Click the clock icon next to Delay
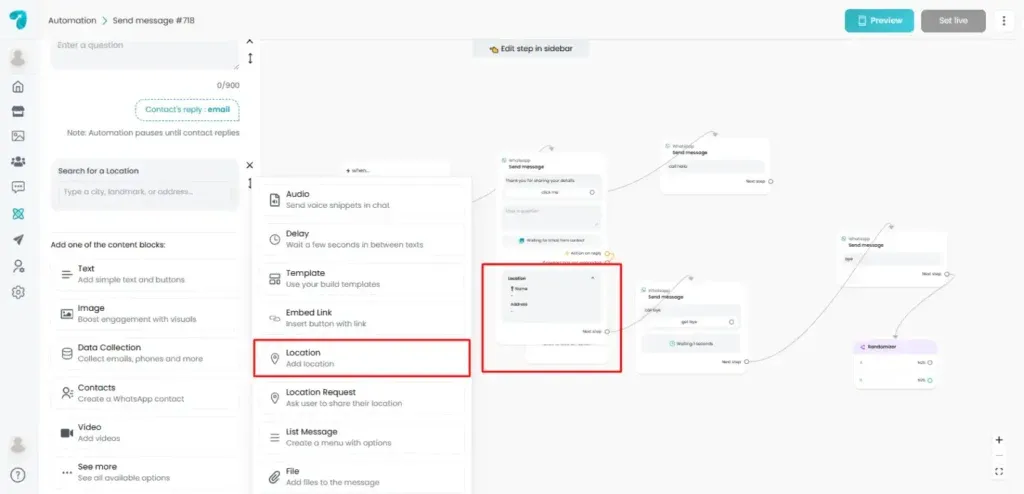Viewport: 1024px width, 494px height. point(275,239)
